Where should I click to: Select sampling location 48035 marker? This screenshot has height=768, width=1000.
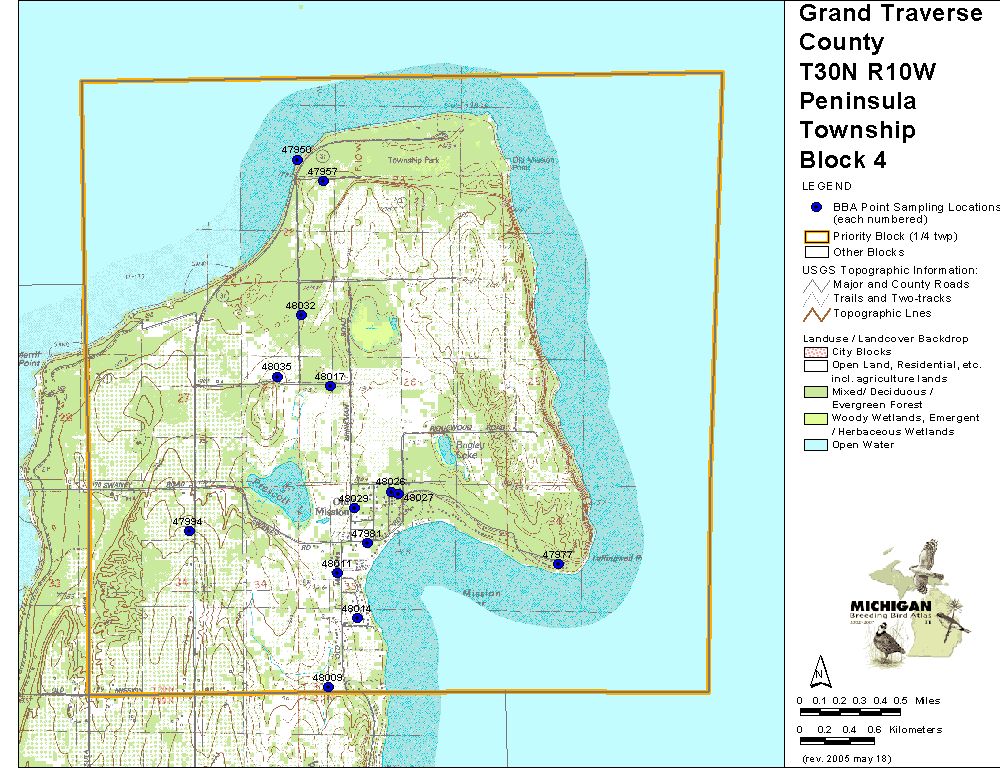click(277, 377)
